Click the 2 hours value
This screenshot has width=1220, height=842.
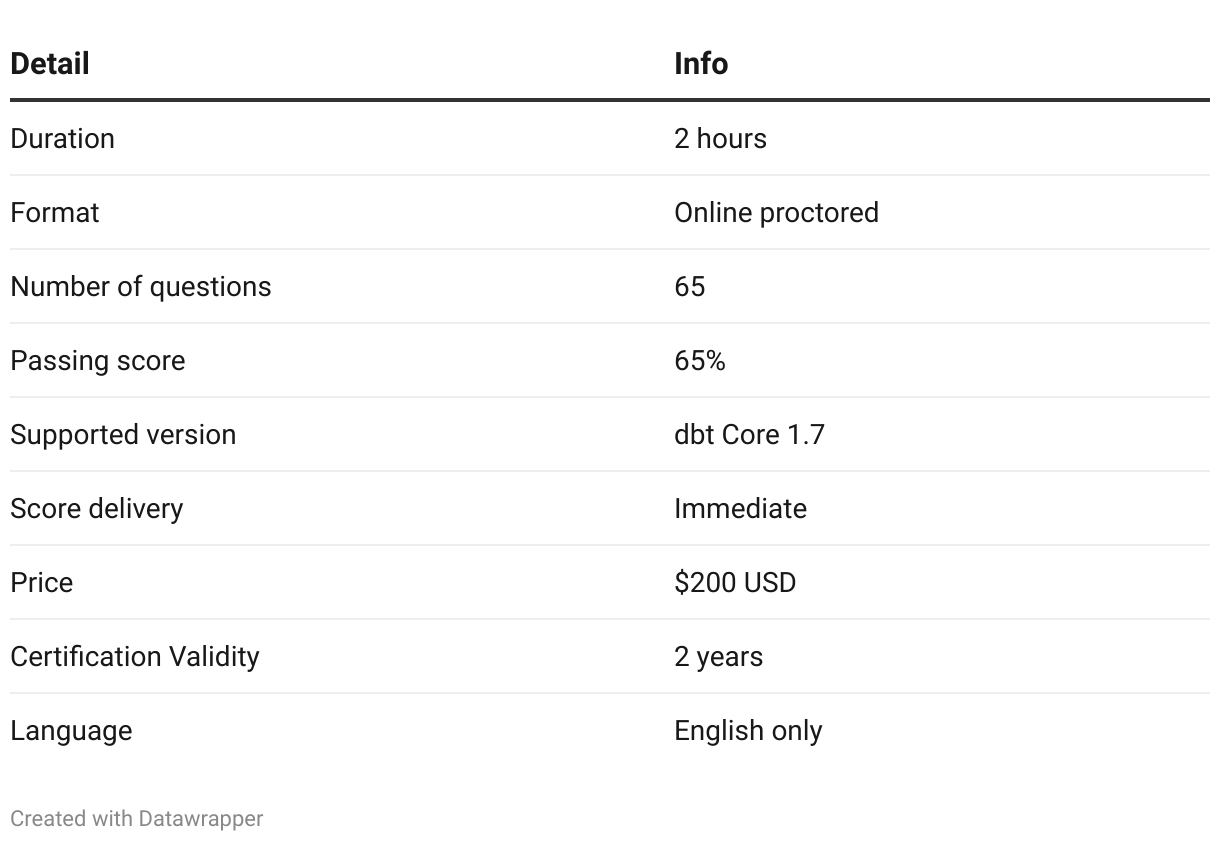pyautogui.click(x=720, y=138)
